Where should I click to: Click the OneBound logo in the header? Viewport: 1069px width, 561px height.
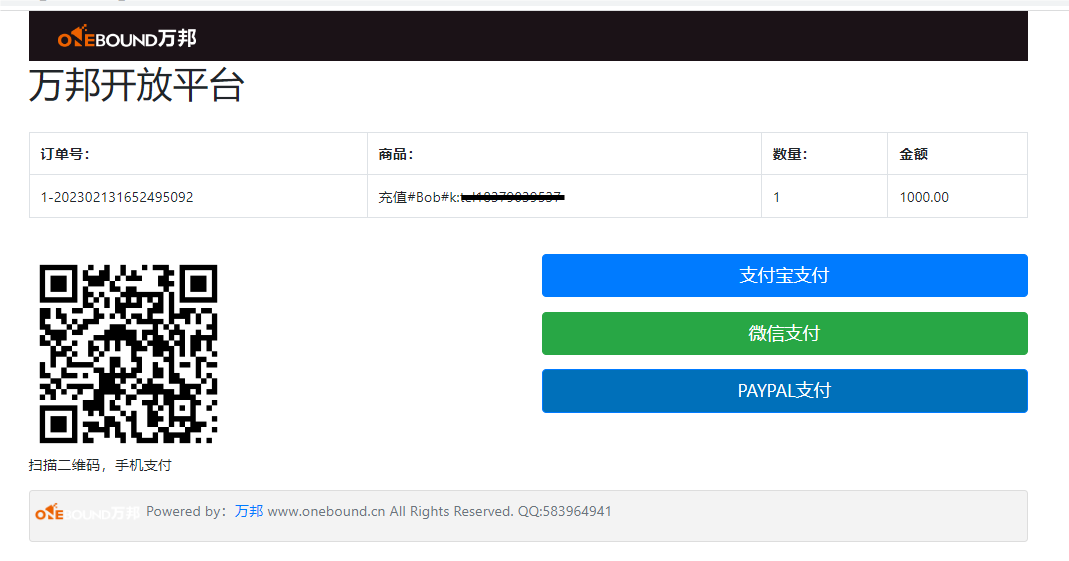tap(127, 38)
